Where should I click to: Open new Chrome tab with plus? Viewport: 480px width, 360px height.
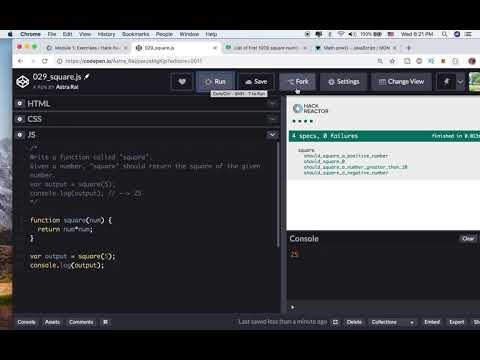point(409,48)
